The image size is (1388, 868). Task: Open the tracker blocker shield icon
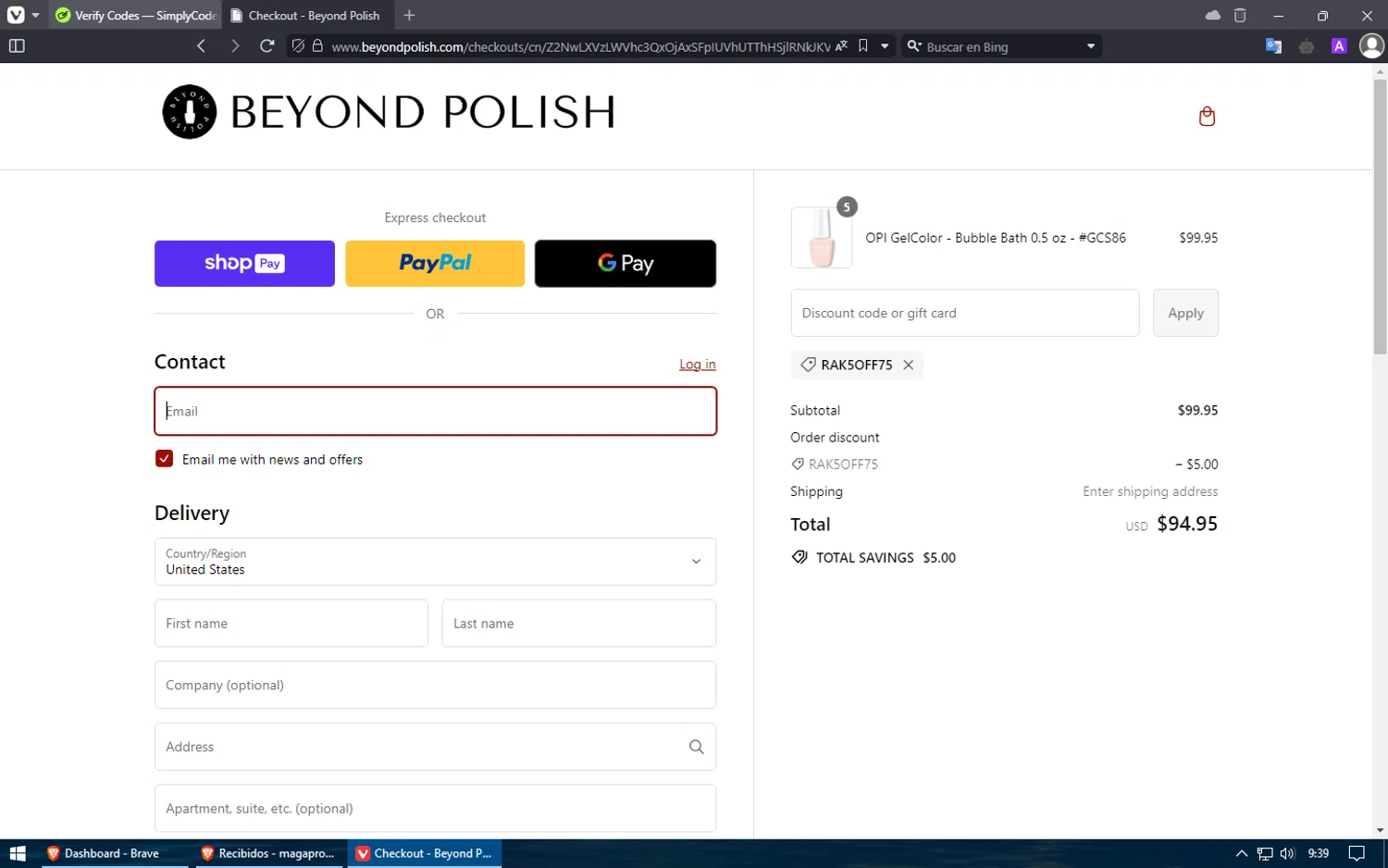(x=298, y=45)
